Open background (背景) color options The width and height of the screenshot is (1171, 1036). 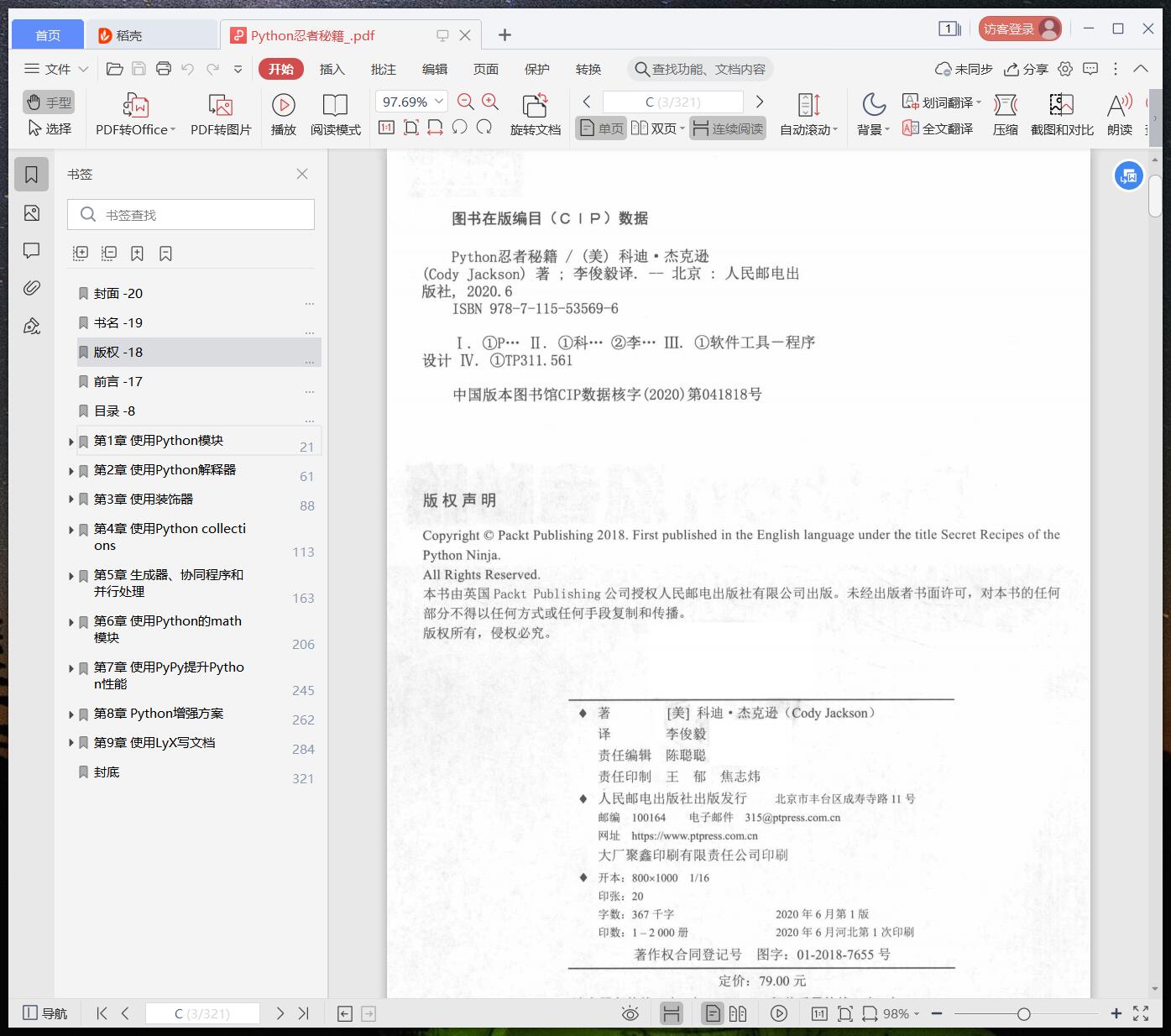(x=874, y=114)
